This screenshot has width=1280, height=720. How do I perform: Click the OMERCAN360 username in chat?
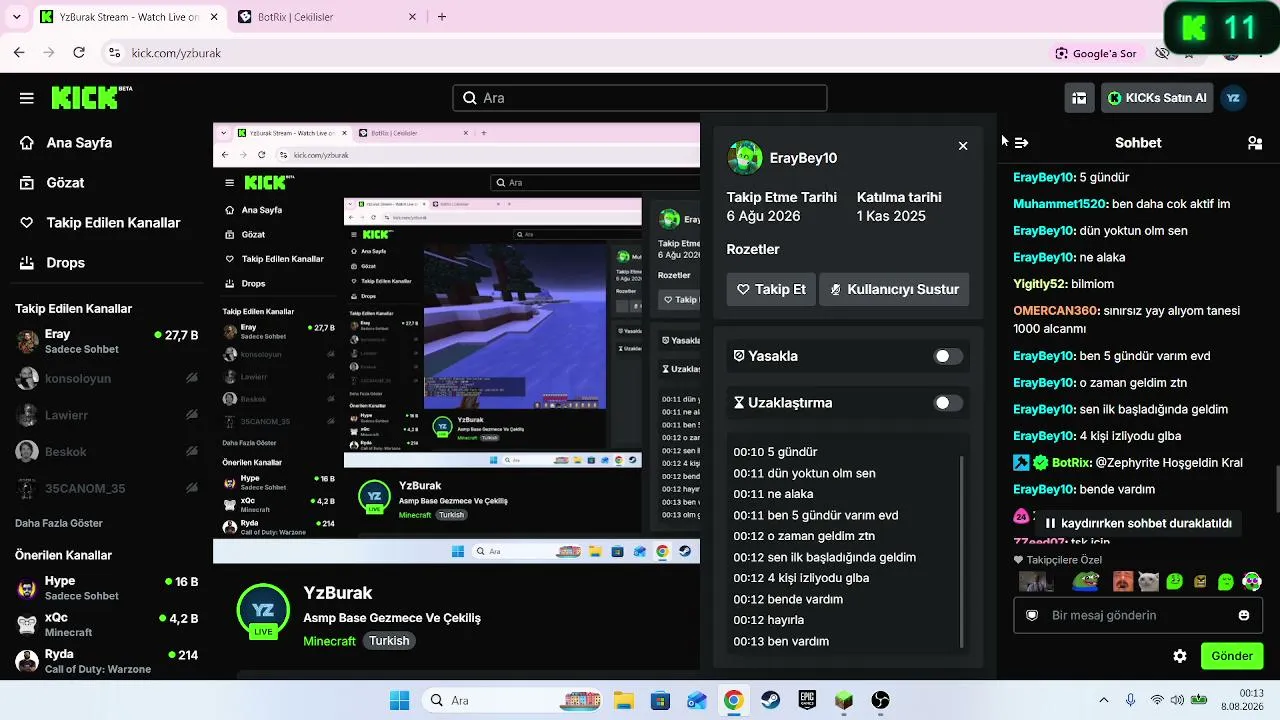point(1056,311)
